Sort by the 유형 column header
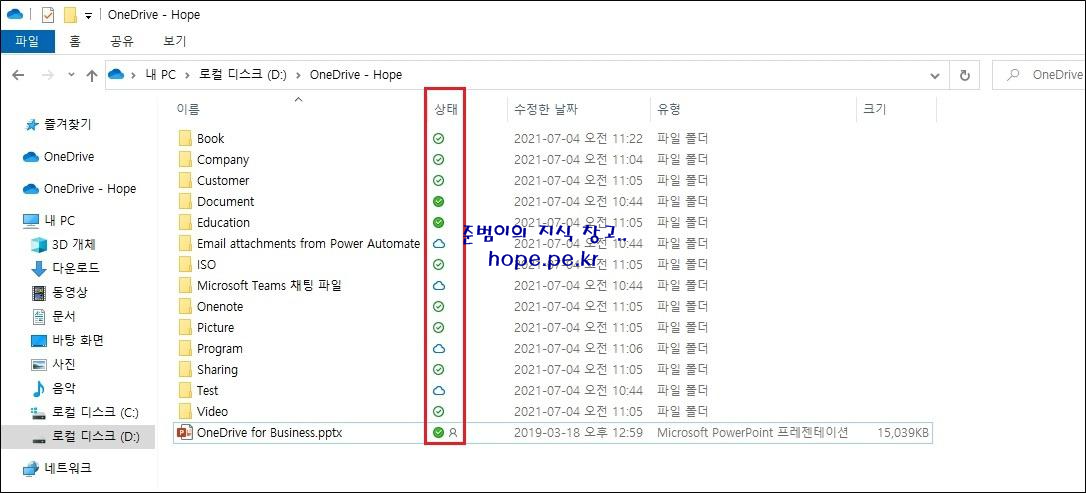 tap(669, 109)
